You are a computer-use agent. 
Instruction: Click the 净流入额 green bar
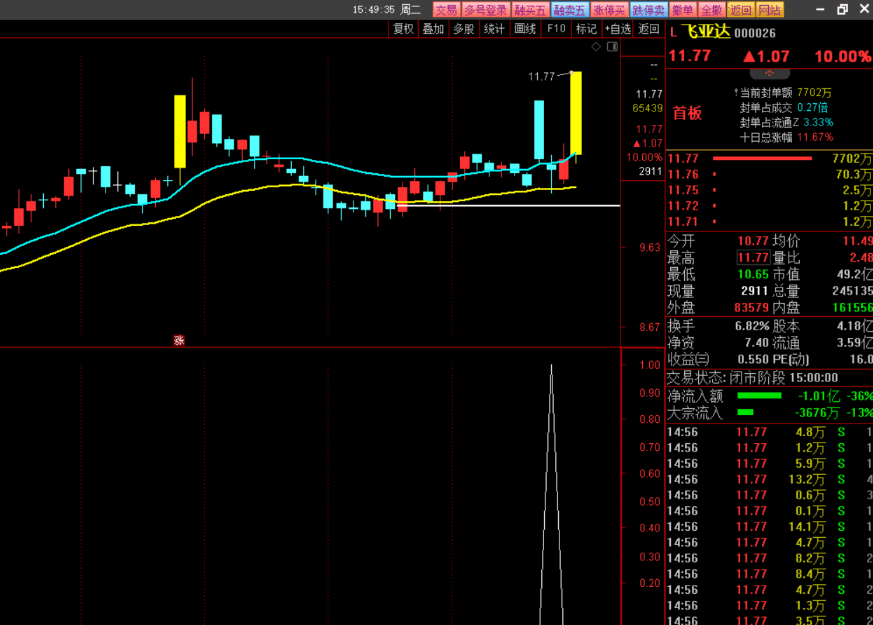(x=759, y=396)
